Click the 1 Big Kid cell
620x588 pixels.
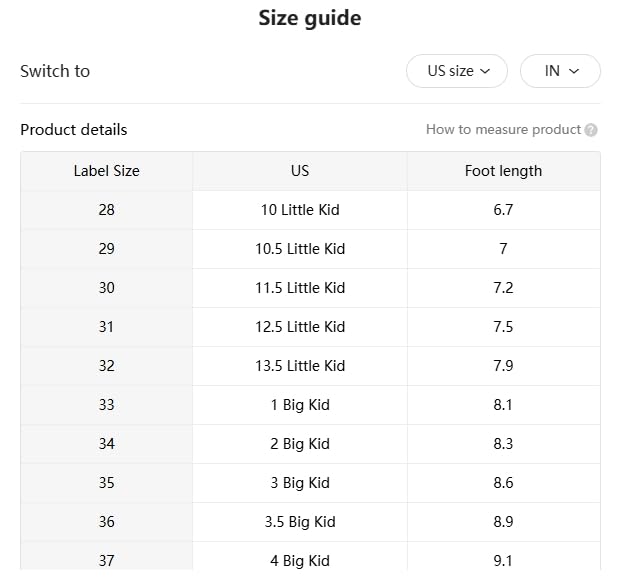click(300, 405)
